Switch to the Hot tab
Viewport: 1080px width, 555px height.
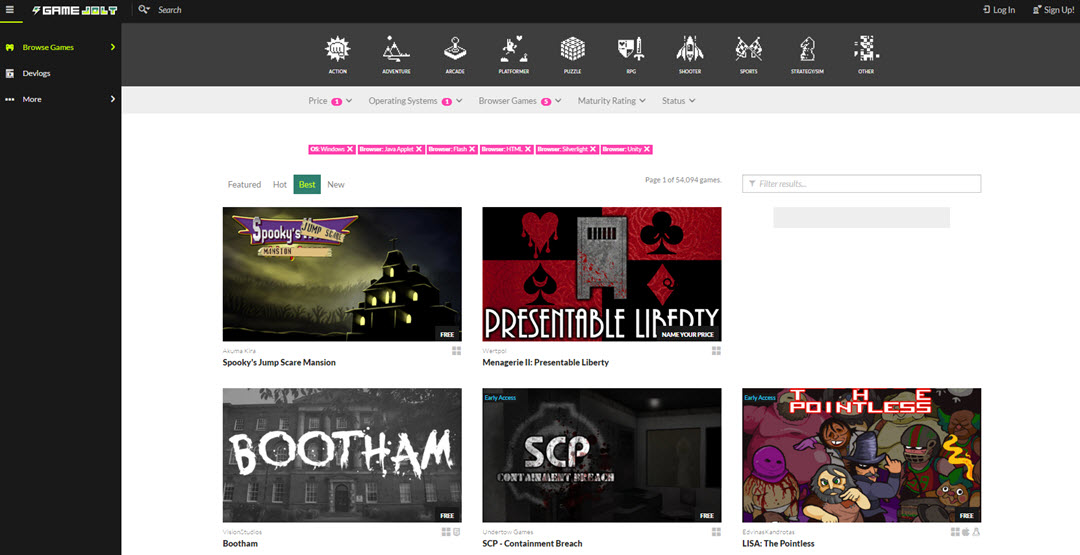point(280,184)
